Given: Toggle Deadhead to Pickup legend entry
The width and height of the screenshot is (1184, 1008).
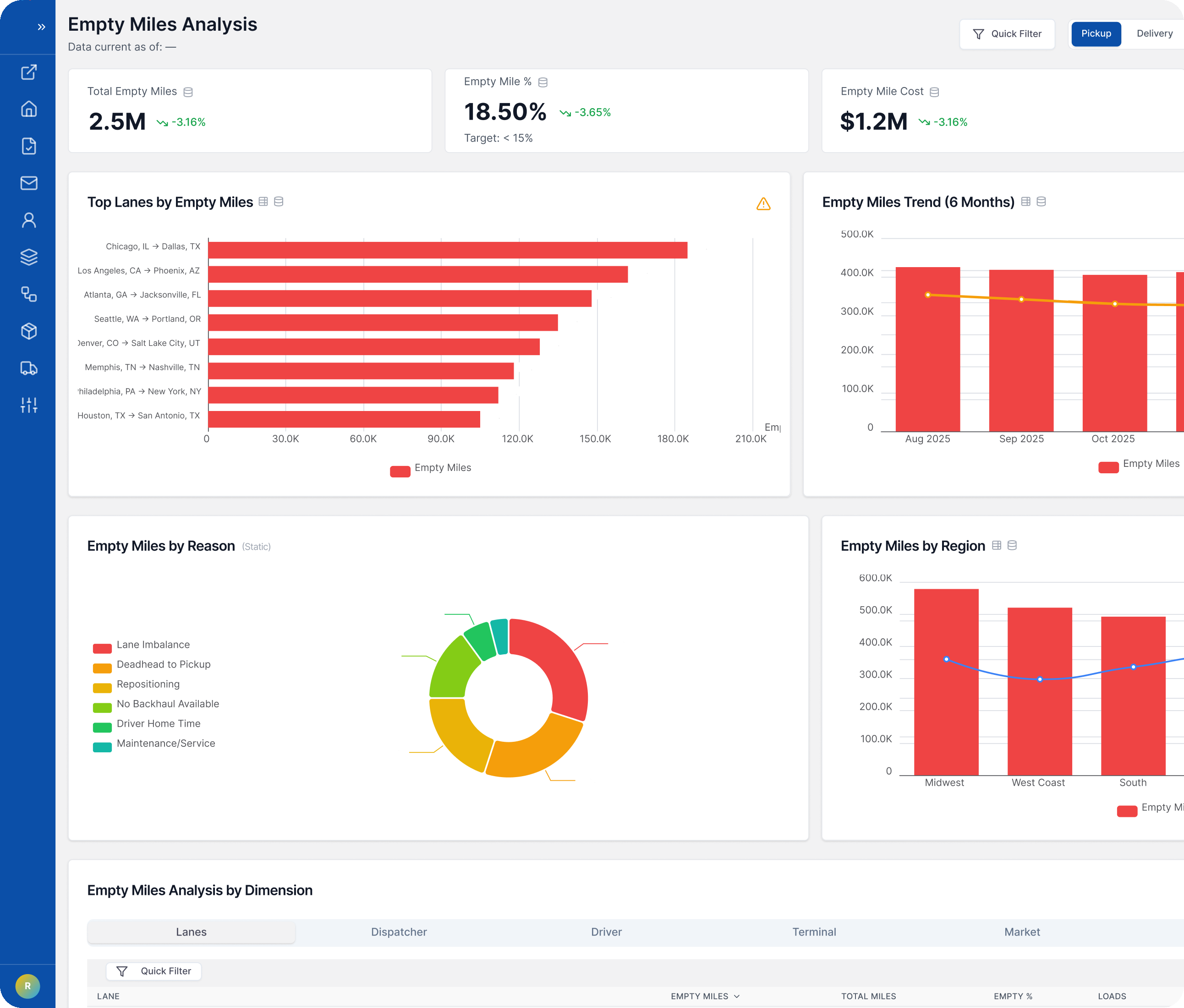Looking at the screenshot, I should 152,666.
